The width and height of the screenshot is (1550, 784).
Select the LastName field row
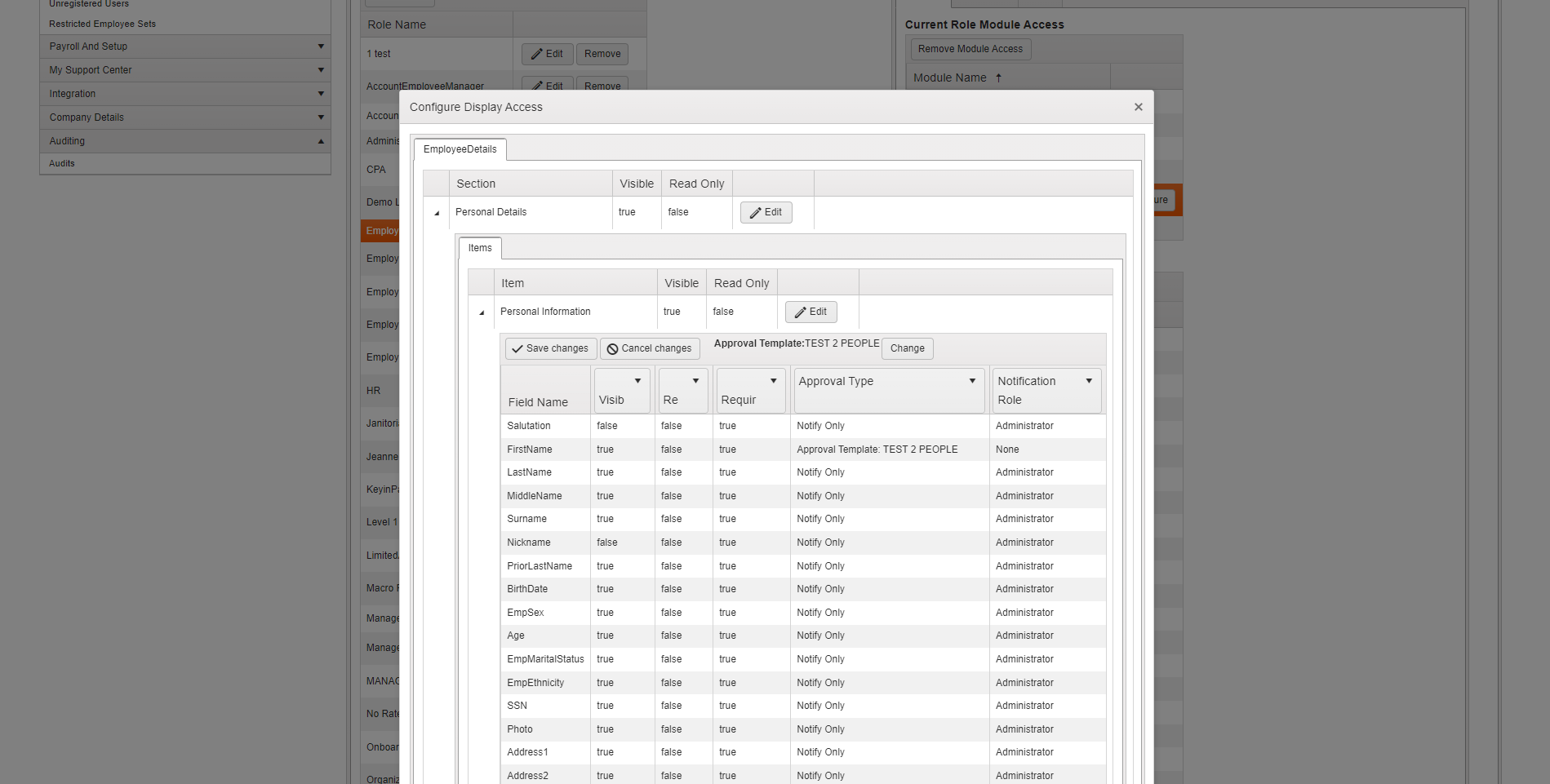click(803, 472)
